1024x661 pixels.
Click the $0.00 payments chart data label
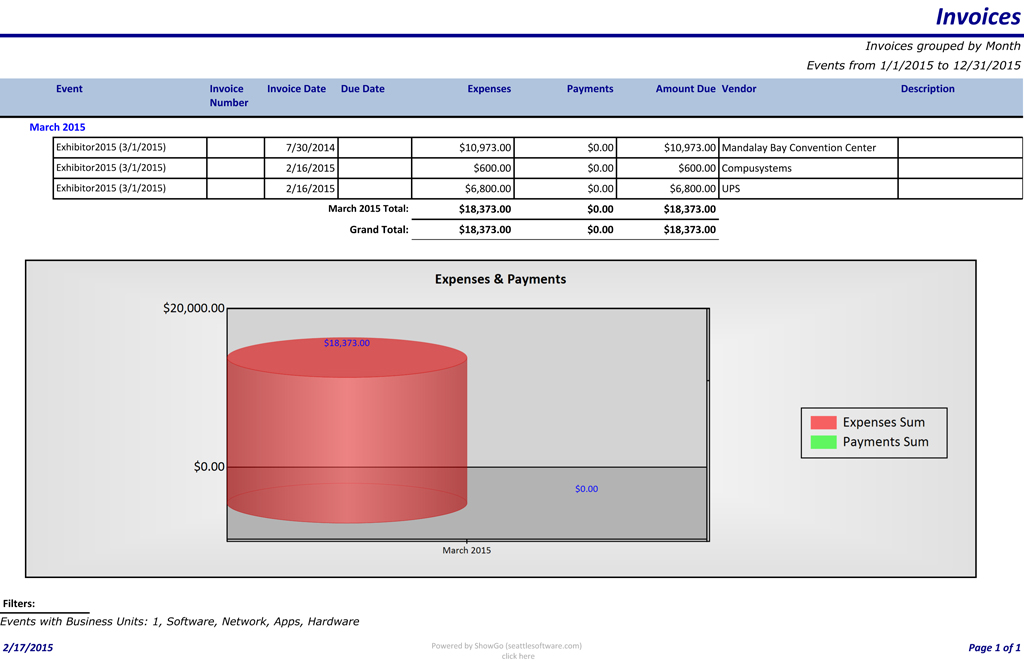pyautogui.click(x=586, y=489)
